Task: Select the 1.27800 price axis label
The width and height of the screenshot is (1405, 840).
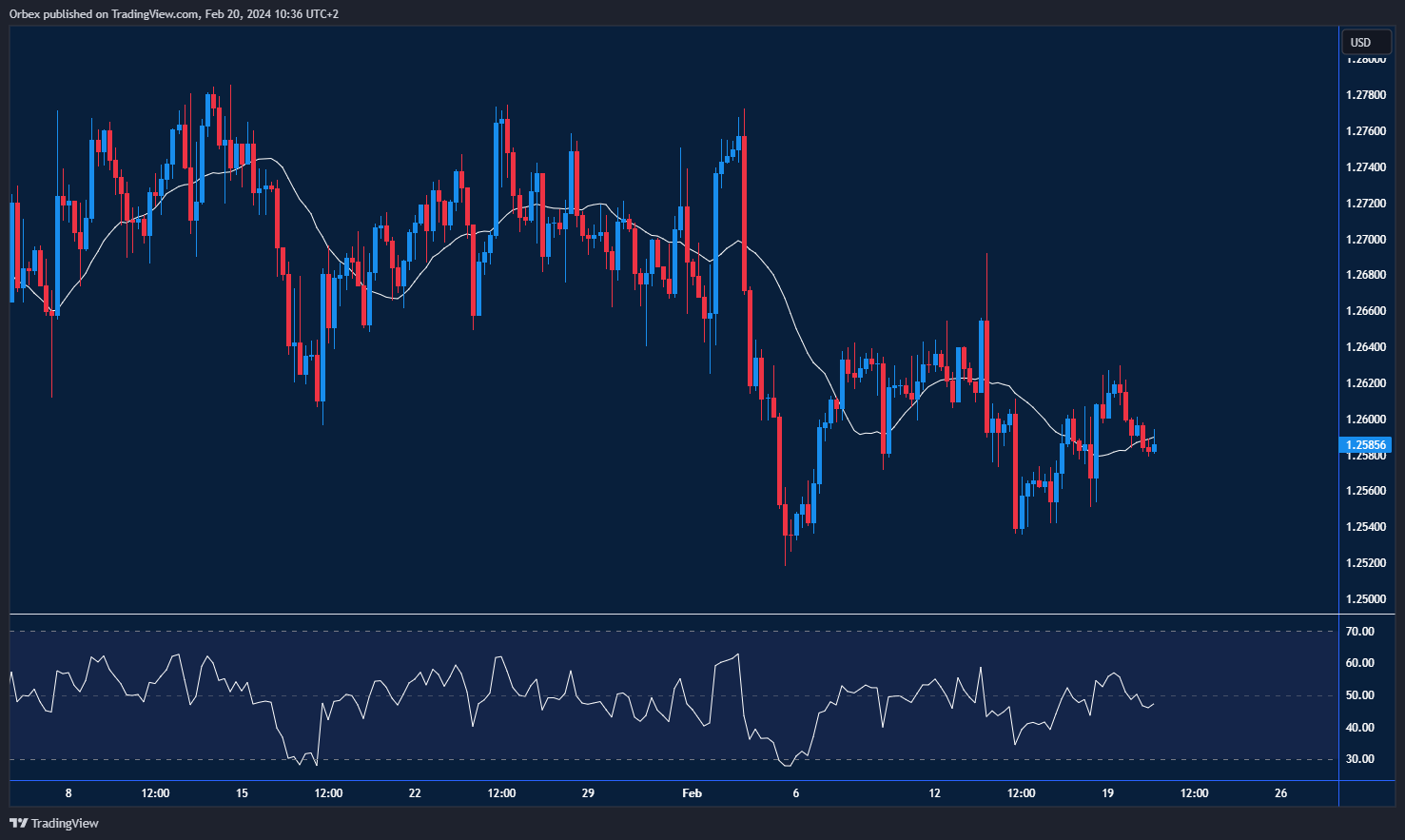Action: [x=1365, y=95]
